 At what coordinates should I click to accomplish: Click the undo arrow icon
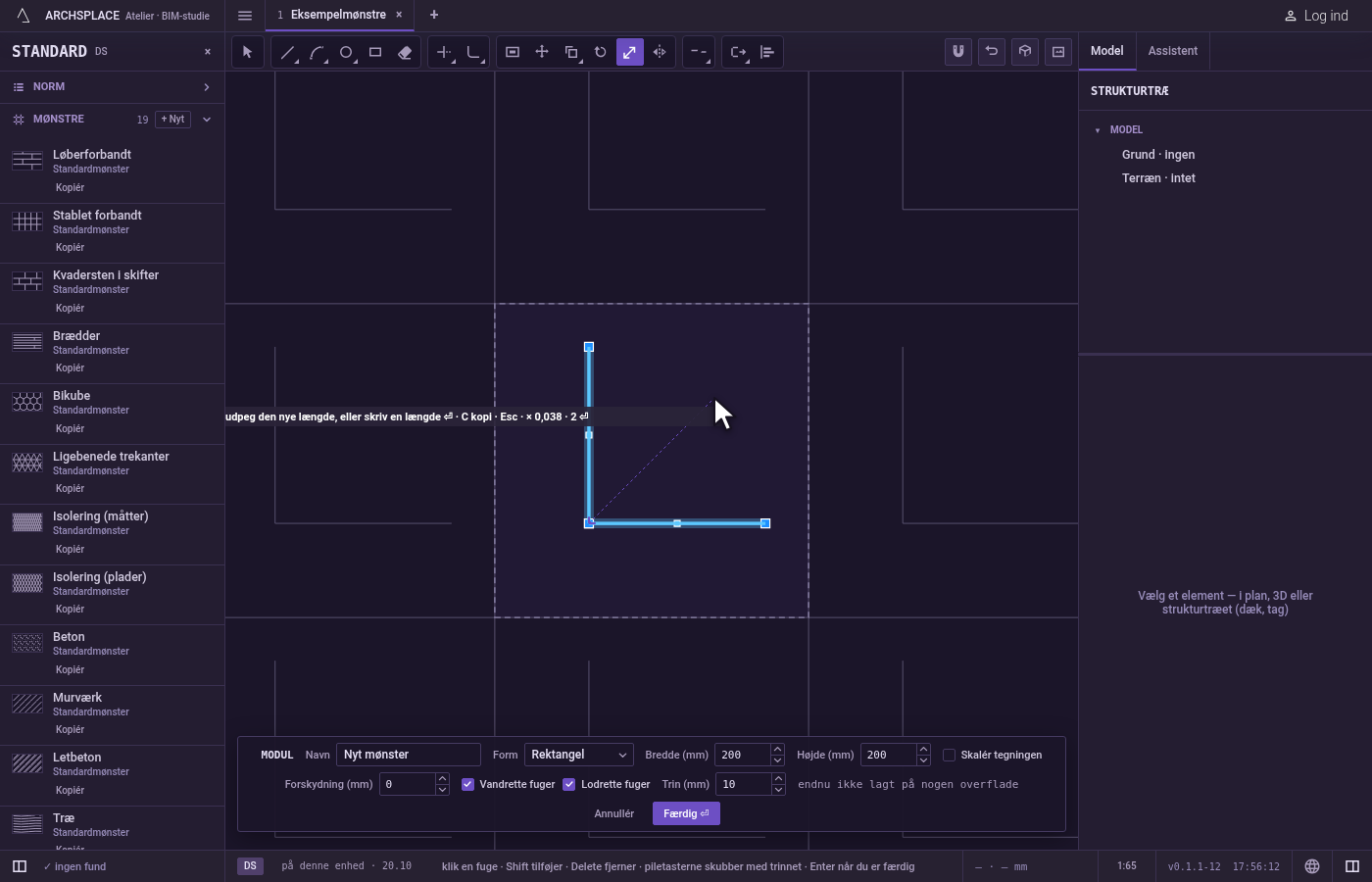[x=992, y=52]
